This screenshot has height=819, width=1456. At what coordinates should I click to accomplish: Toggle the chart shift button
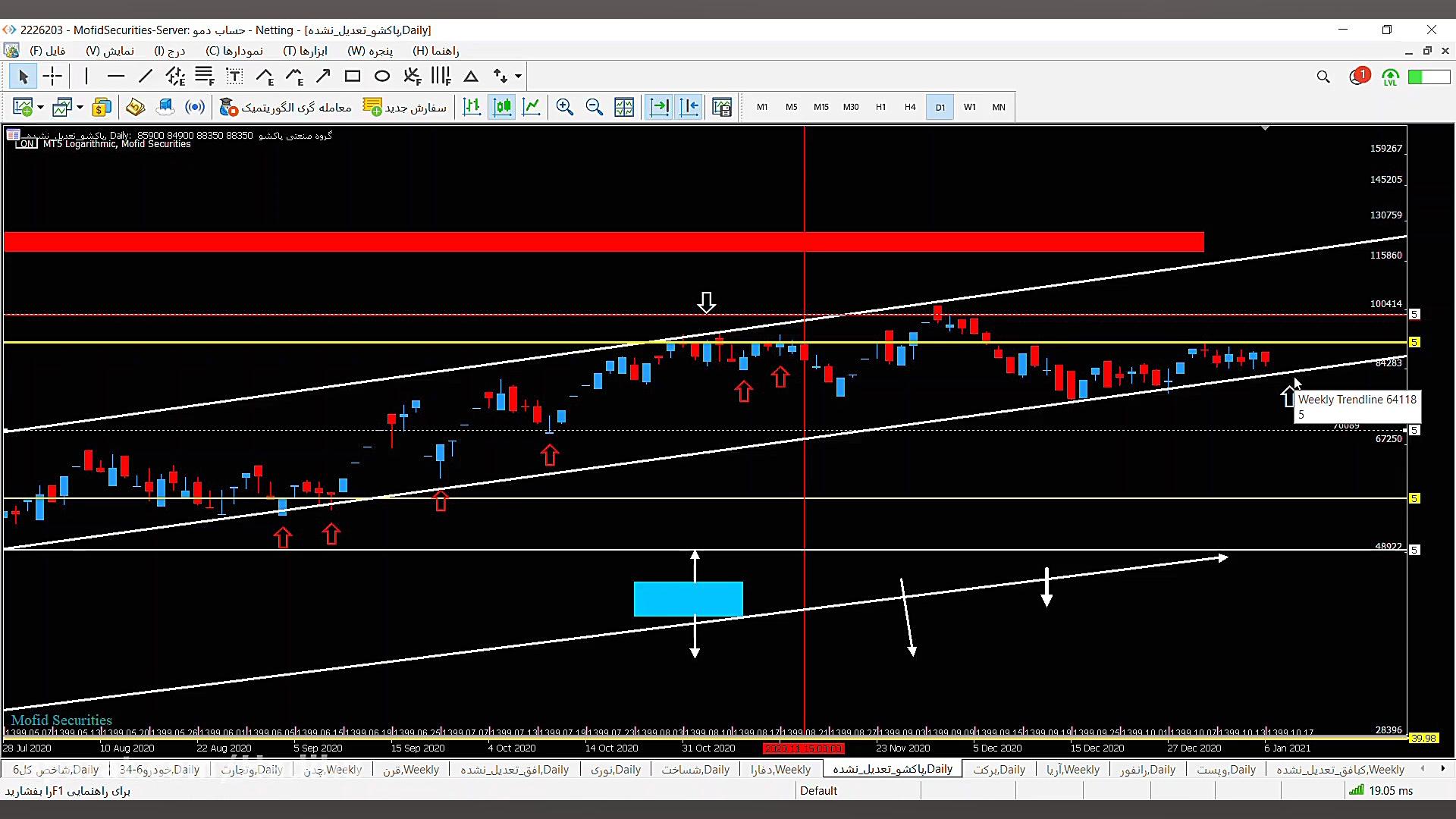coord(689,107)
